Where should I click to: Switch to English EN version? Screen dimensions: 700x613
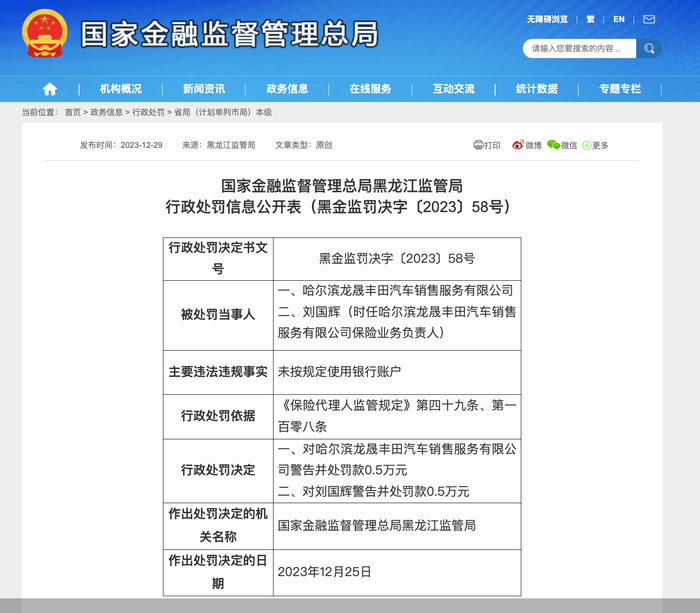point(619,19)
